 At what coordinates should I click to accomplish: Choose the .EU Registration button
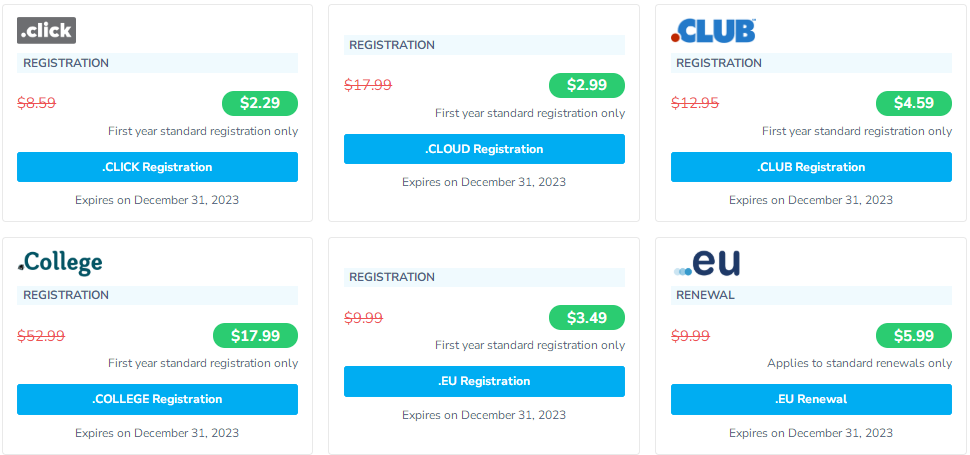[x=484, y=381]
